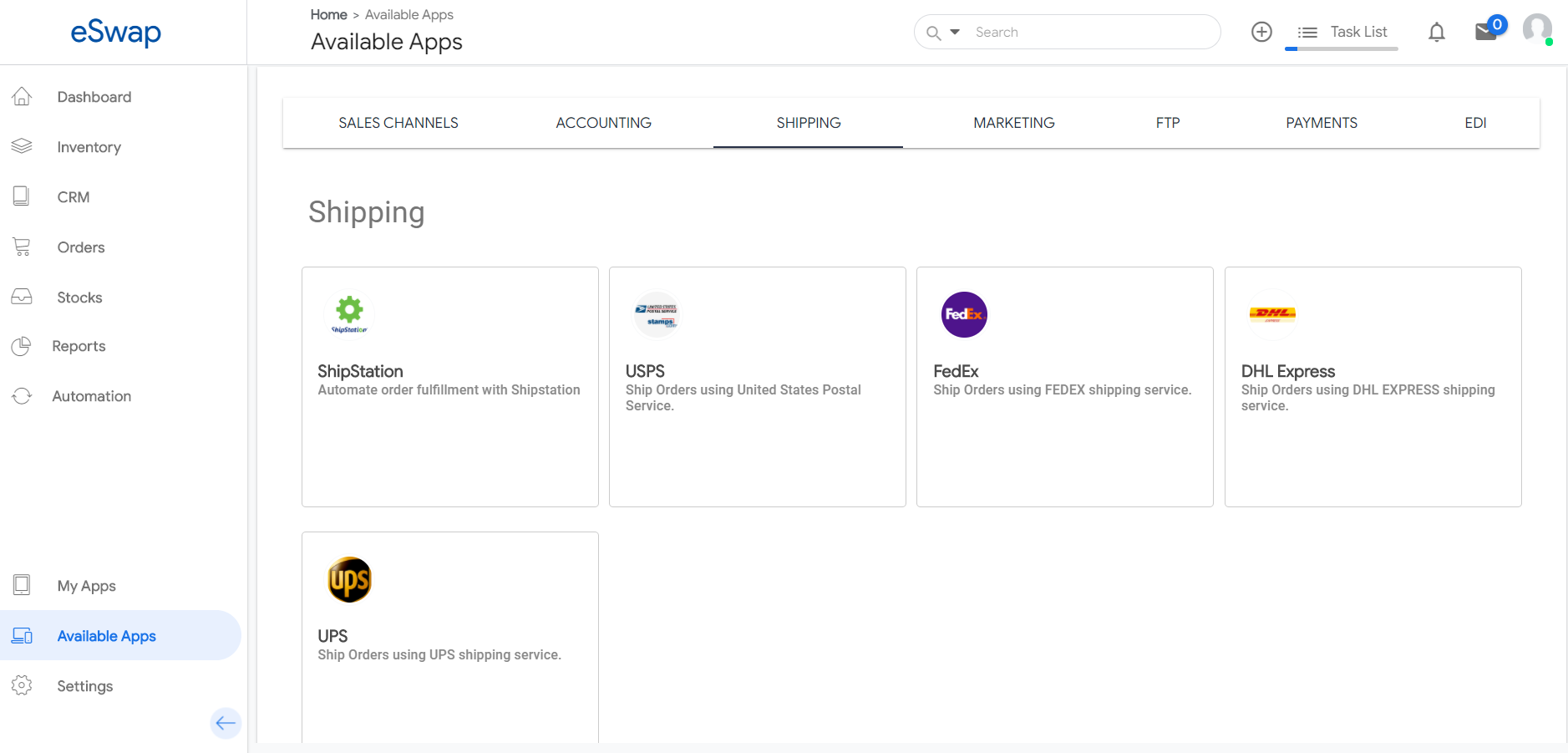The height and width of the screenshot is (753, 1568).
Task: Click the My Apps tablet icon
Action: click(22, 585)
